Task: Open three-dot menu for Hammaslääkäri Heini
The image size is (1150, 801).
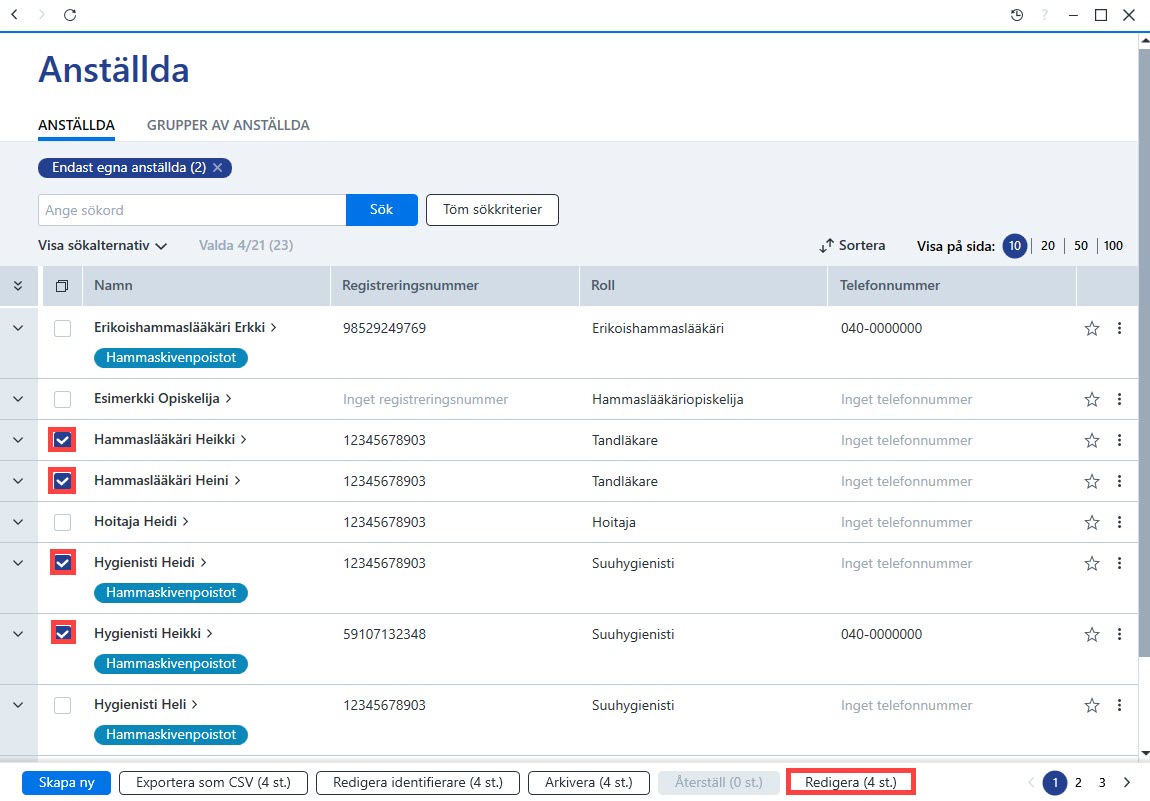Action: [1119, 481]
